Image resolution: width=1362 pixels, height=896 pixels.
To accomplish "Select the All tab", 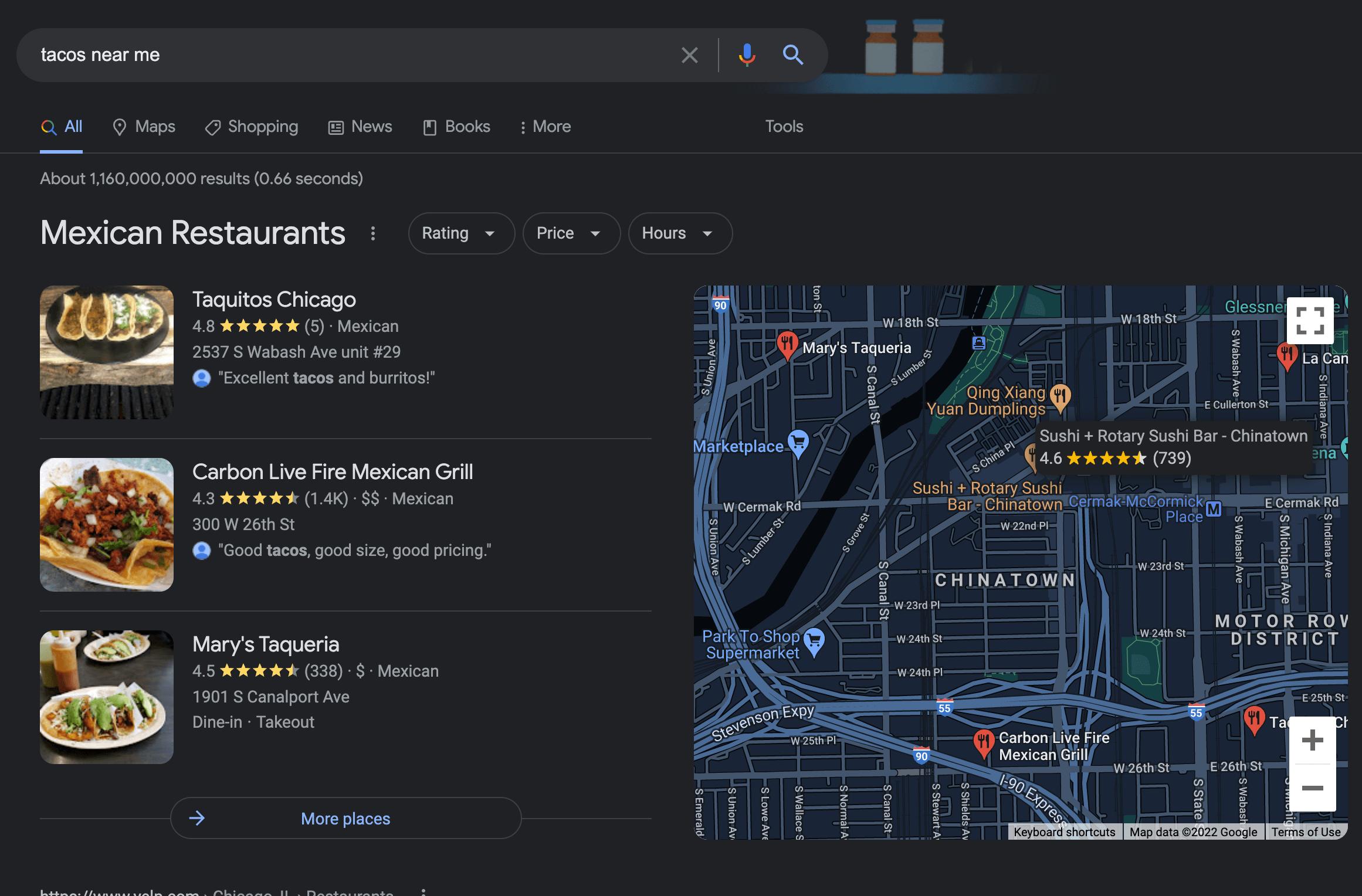I will [62, 127].
